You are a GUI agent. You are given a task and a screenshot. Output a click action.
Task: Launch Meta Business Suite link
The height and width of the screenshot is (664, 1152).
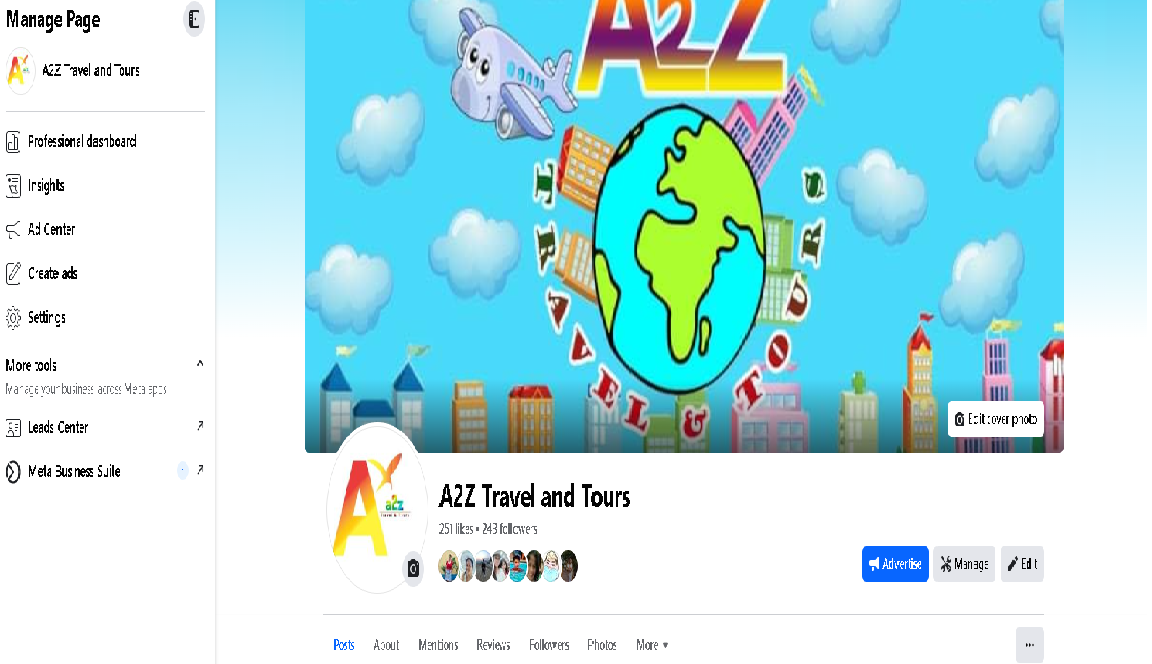[105, 471]
